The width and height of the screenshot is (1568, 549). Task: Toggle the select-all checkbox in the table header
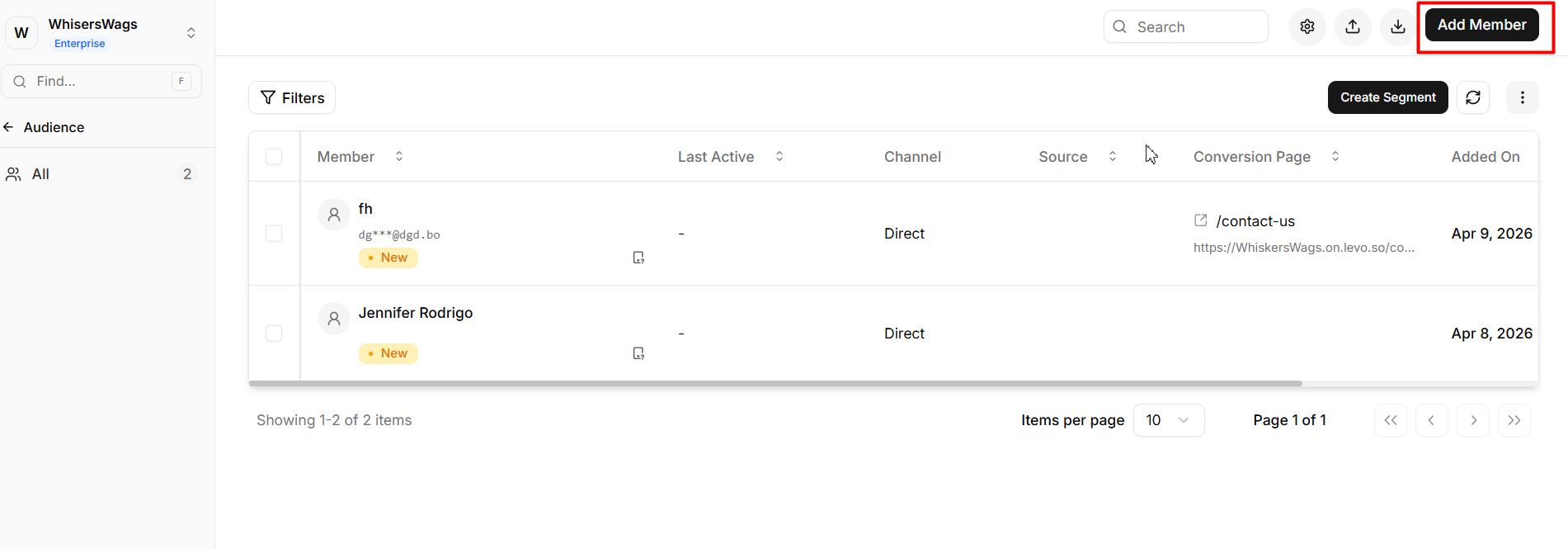(x=274, y=157)
